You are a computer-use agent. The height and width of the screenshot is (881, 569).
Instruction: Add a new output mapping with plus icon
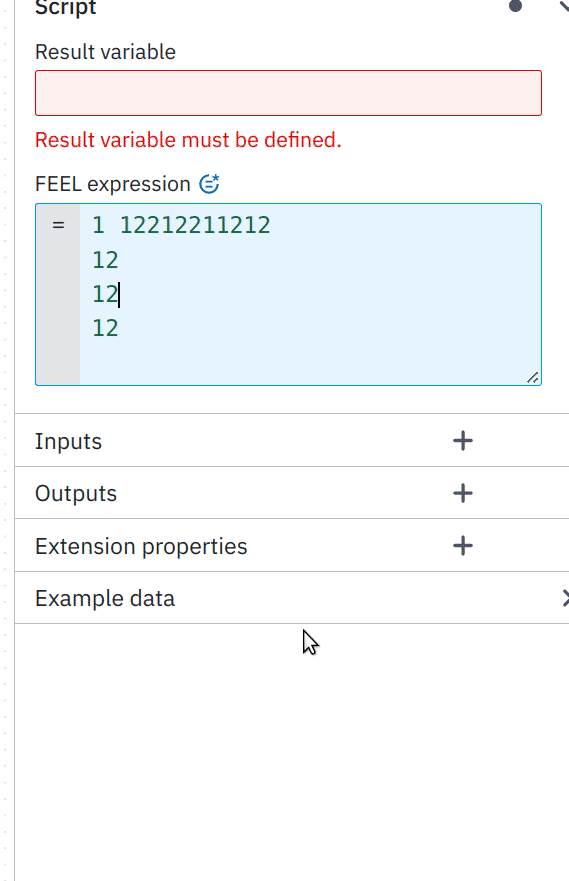tap(462, 493)
